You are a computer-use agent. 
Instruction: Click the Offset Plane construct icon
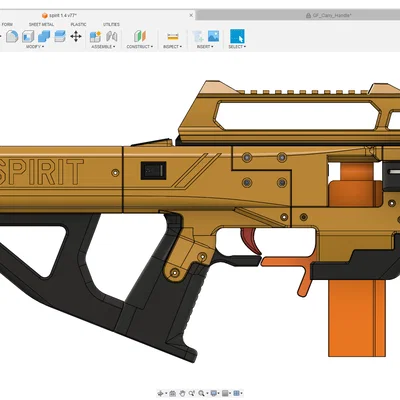pos(140,36)
